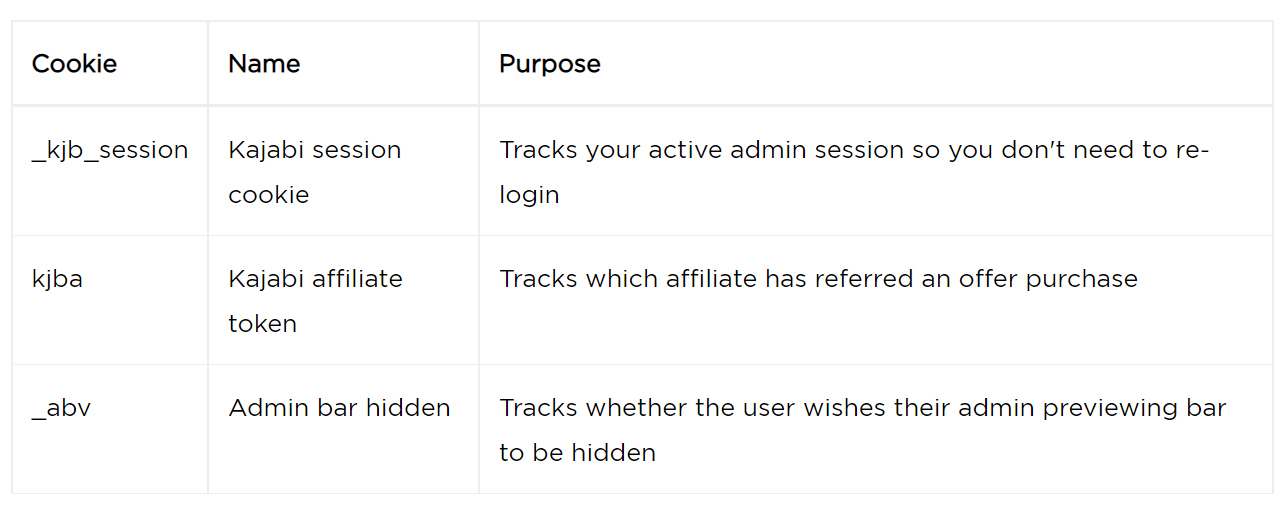Select the _abv cookie cell
The image size is (1287, 510).
[x=61, y=408]
